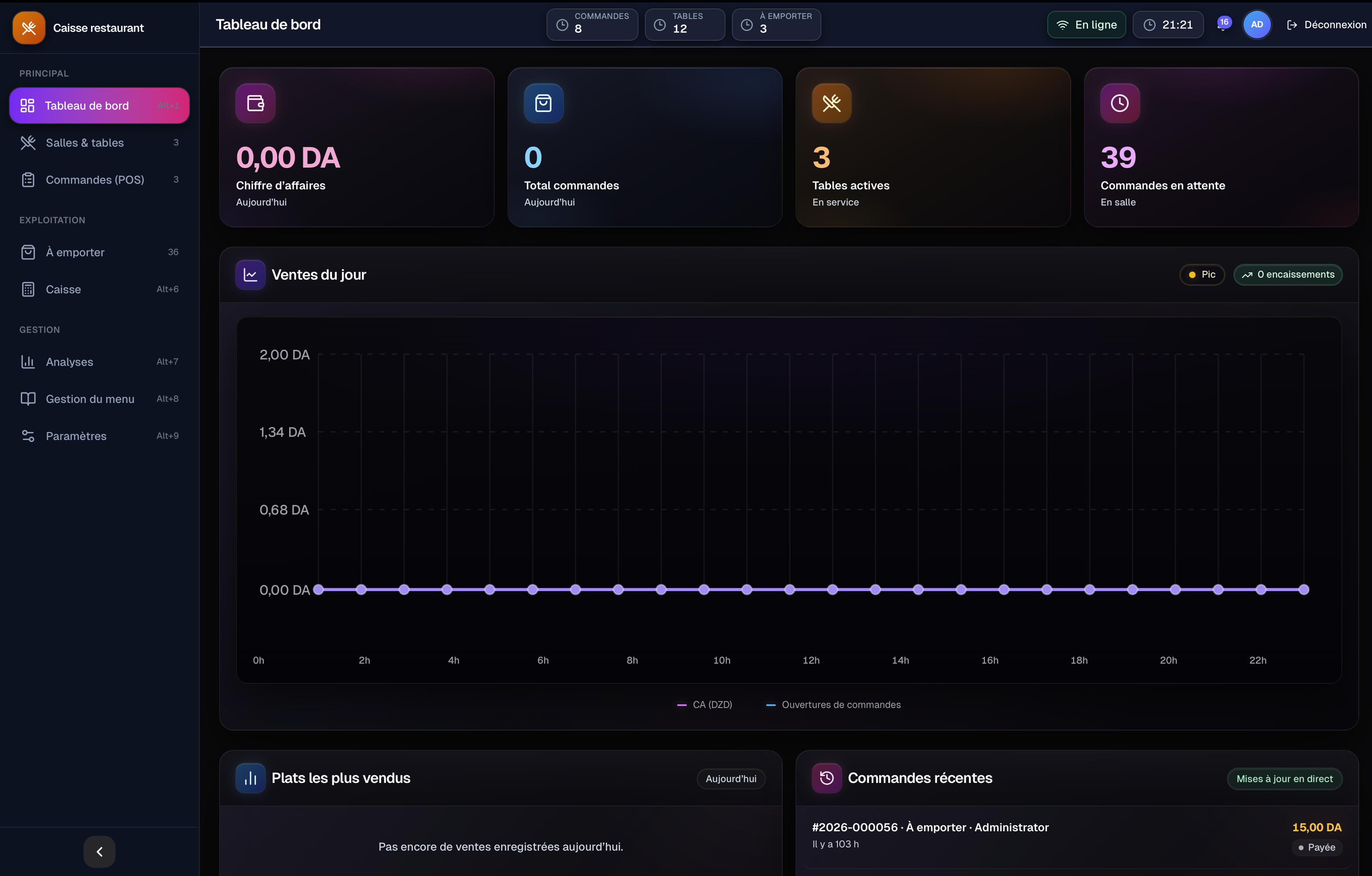
Task: Open Salles & tables page
Action: [99, 143]
